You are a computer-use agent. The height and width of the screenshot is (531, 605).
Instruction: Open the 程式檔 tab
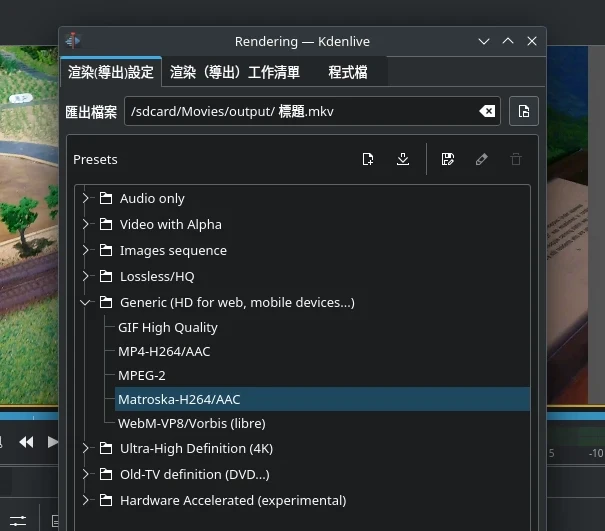347,72
